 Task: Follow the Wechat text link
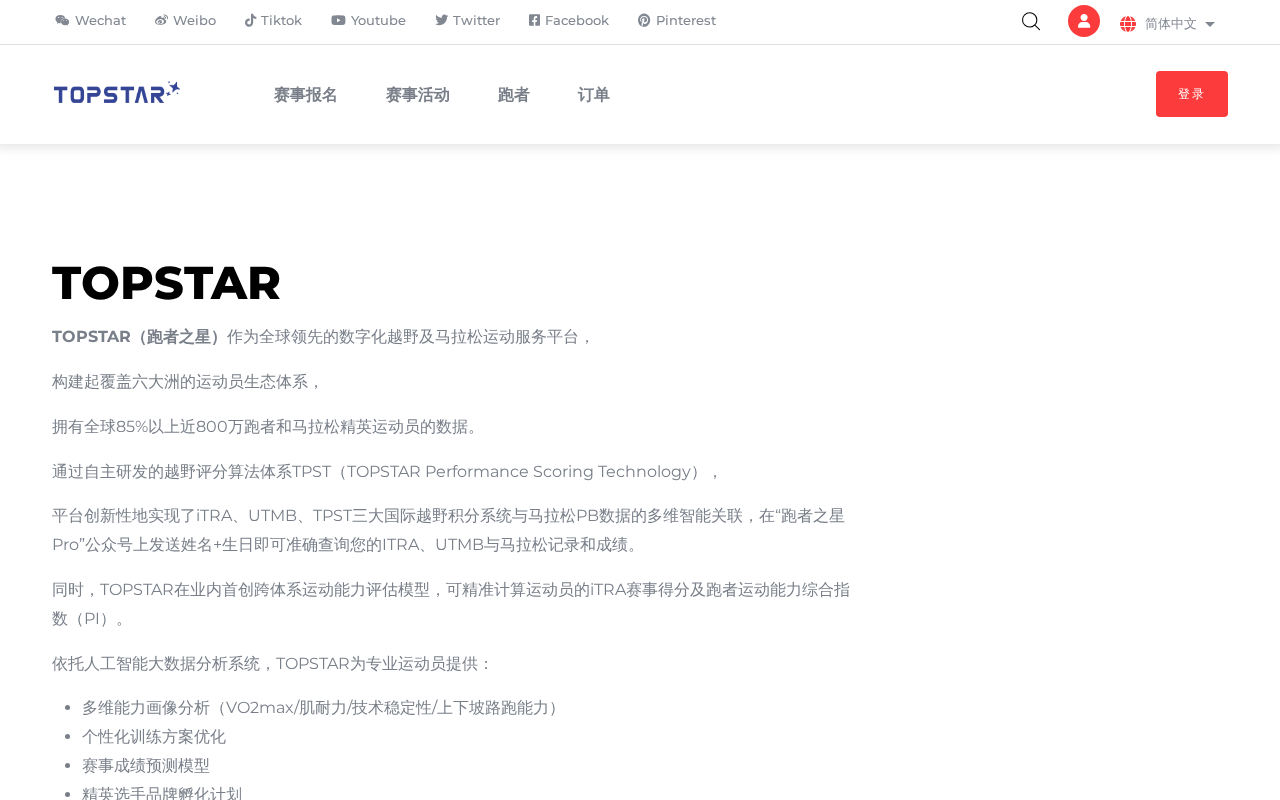[101, 21]
